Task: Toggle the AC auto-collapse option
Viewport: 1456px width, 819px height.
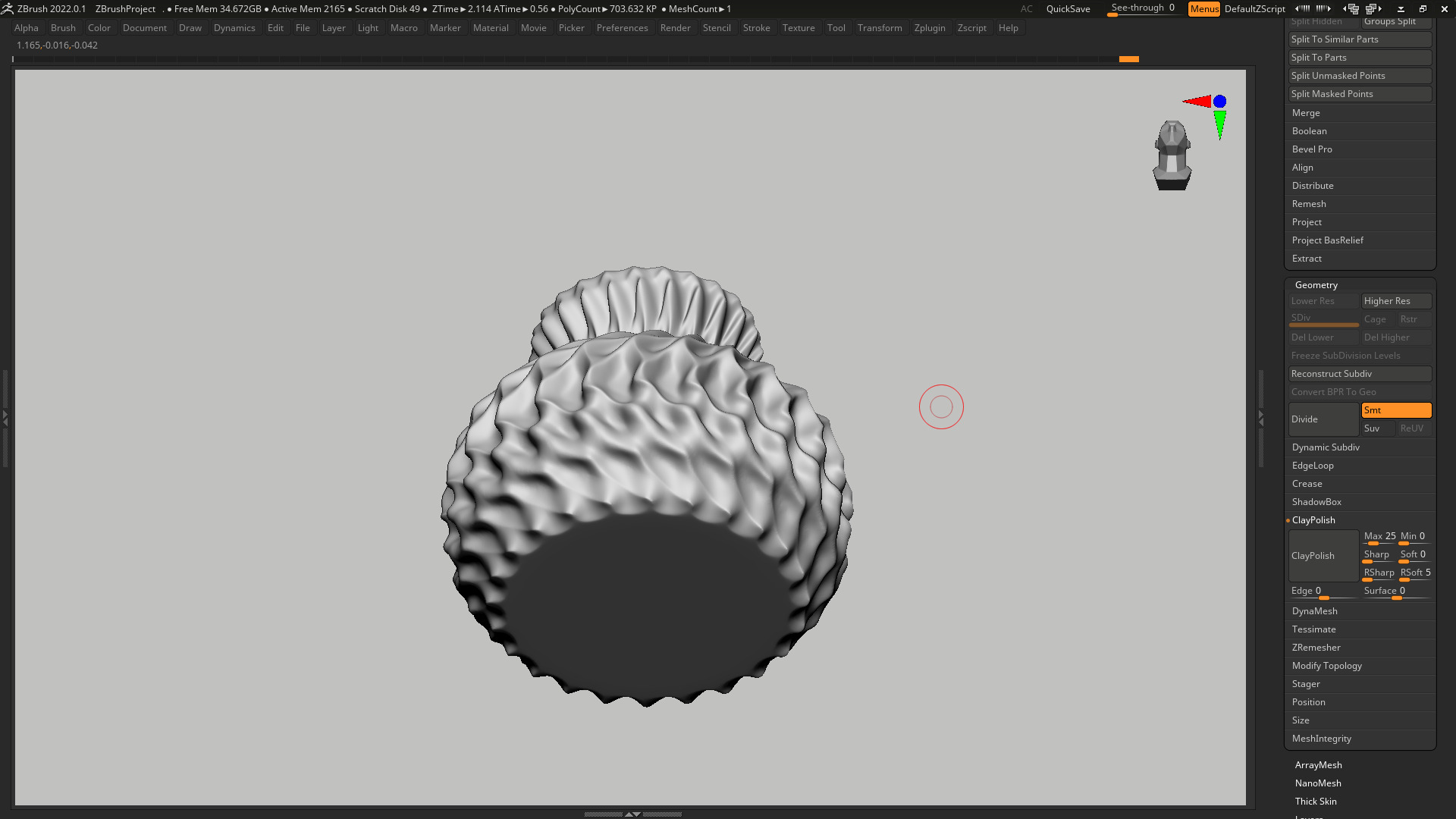Action: pyautogui.click(x=1026, y=9)
